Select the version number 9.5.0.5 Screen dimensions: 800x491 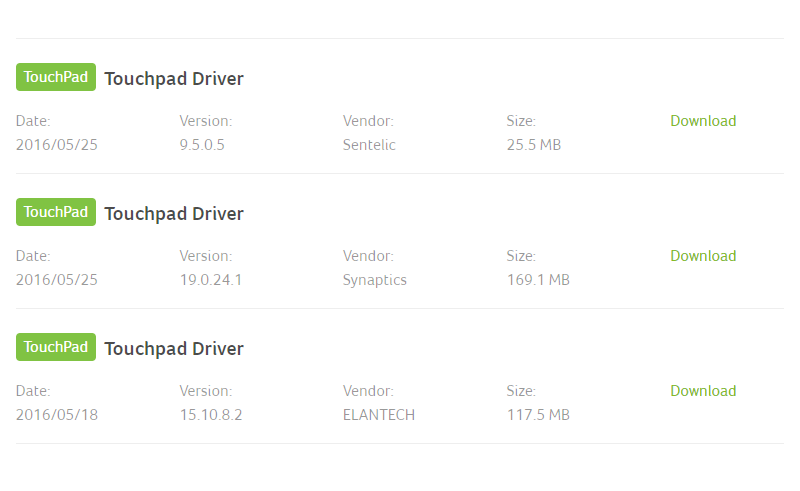tap(202, 145)
